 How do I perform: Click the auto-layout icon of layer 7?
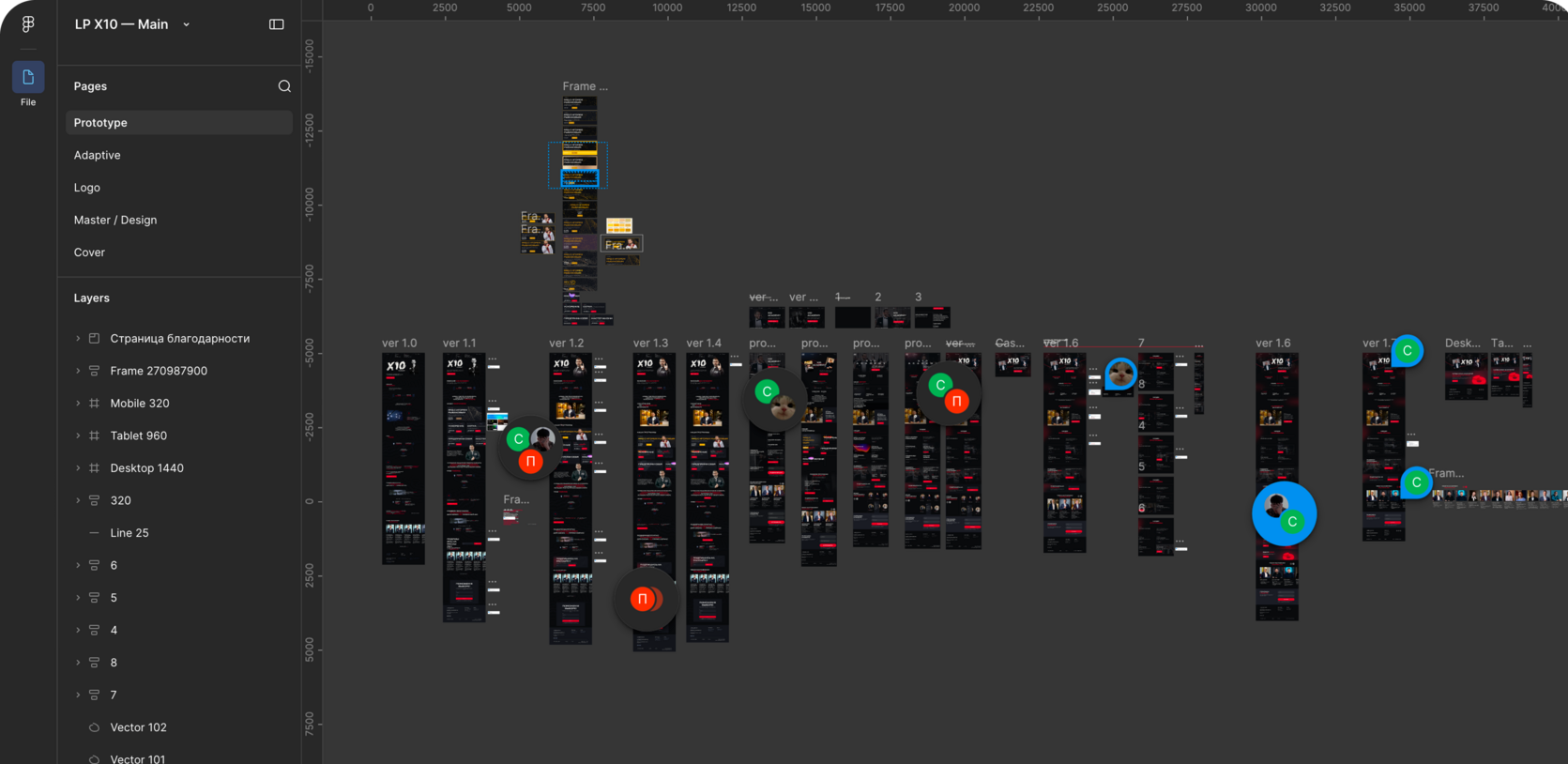click(94, 695)
